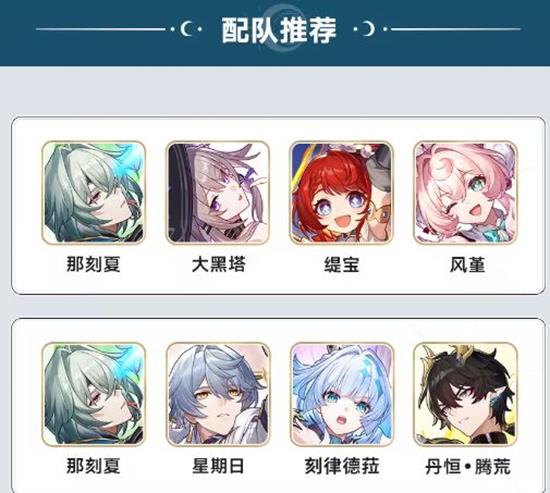550x493 pixels.
Task: Open the blue-haired 刻律德菈 portrait
Action: coord(342,394)
